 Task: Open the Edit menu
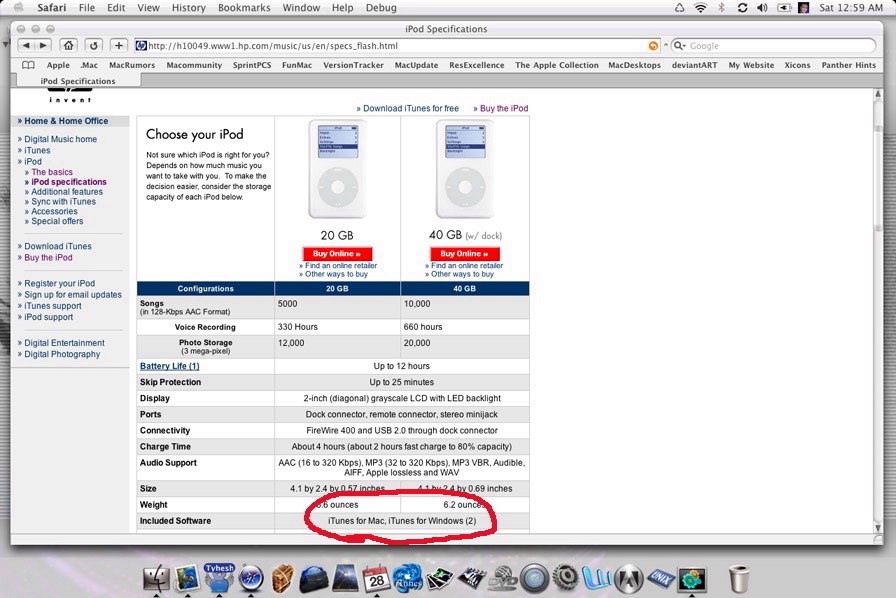click(x=116, y=8)
